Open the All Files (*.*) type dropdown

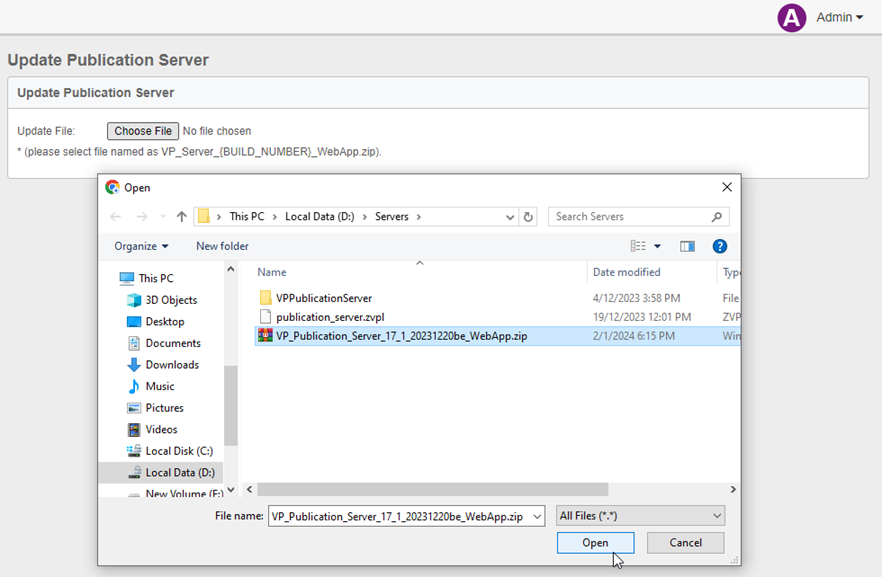[x=641, y=516]
